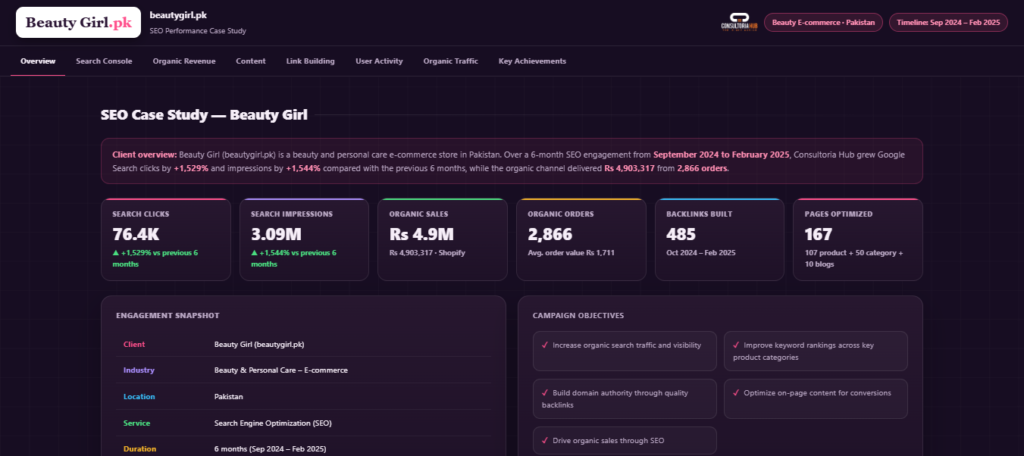Click the Oct 2024 – Feb 2025 text
Viewport: 1024px width, 456px height.
[700, 253]
